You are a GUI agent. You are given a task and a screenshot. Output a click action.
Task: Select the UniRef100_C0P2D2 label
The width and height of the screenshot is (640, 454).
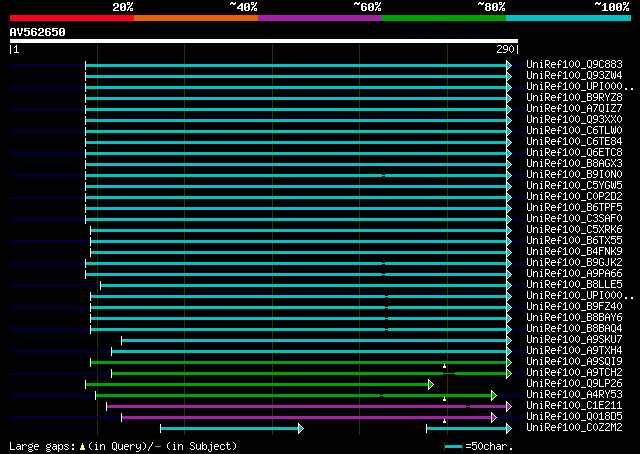coord(574,197)
